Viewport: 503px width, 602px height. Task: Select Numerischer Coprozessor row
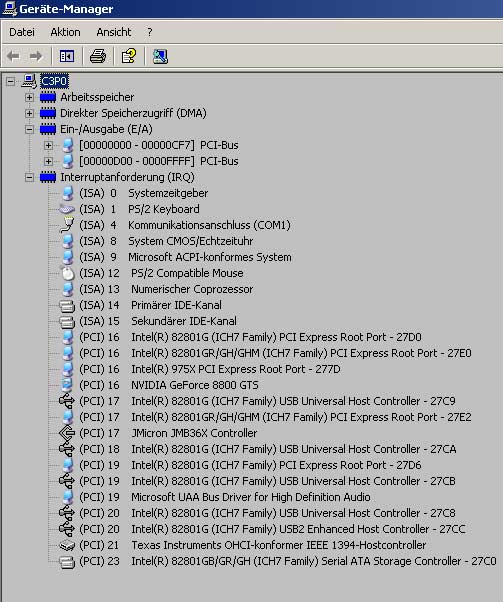coord(166,289)
